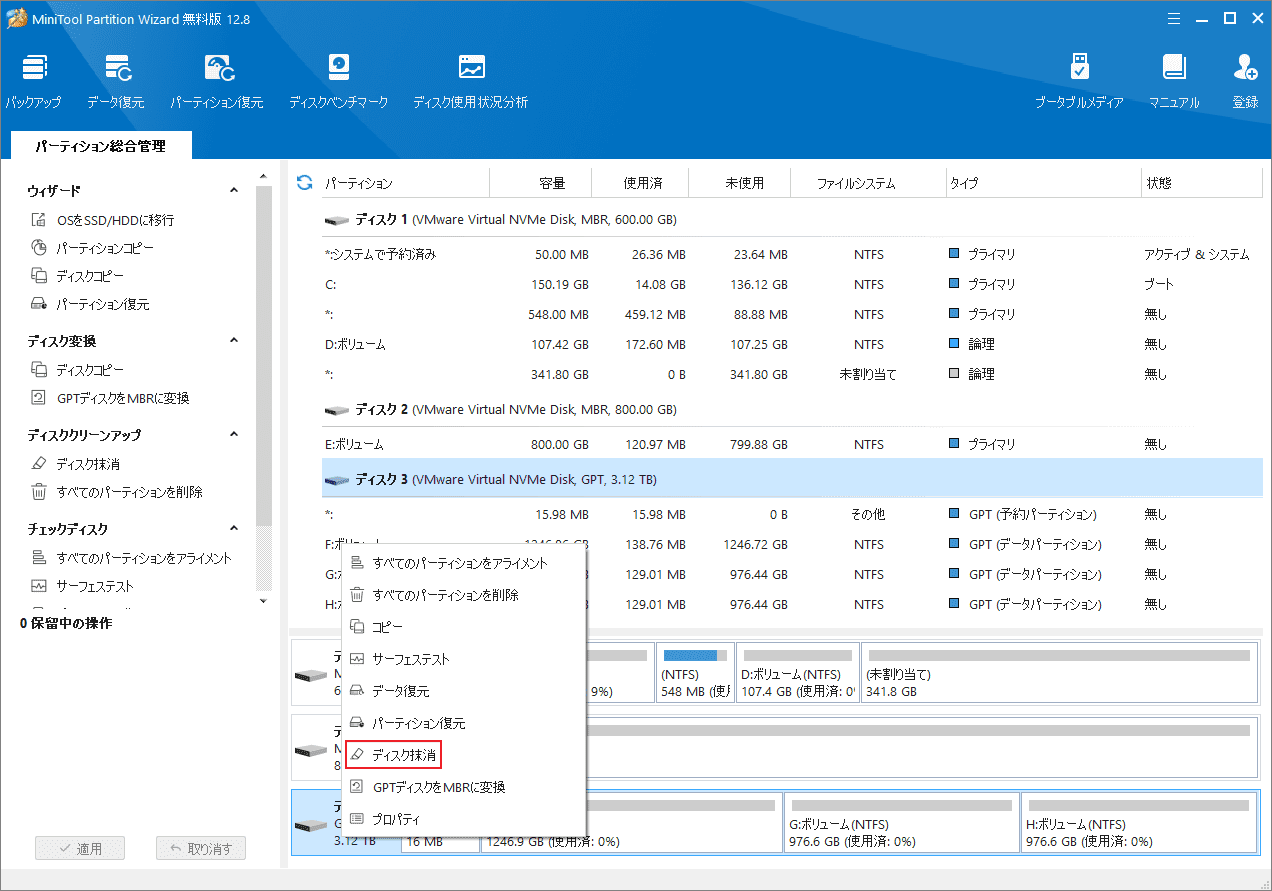Viewport: 1272px width, 891px height.
Task: Collapse the ウィザード section
Action: coord(233,189)
